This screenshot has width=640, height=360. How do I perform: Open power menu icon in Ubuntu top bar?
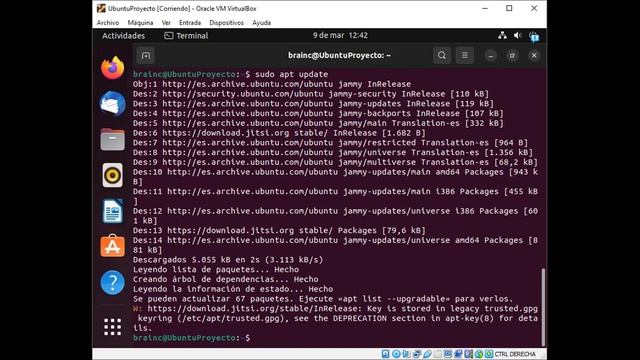coord(534,36)
